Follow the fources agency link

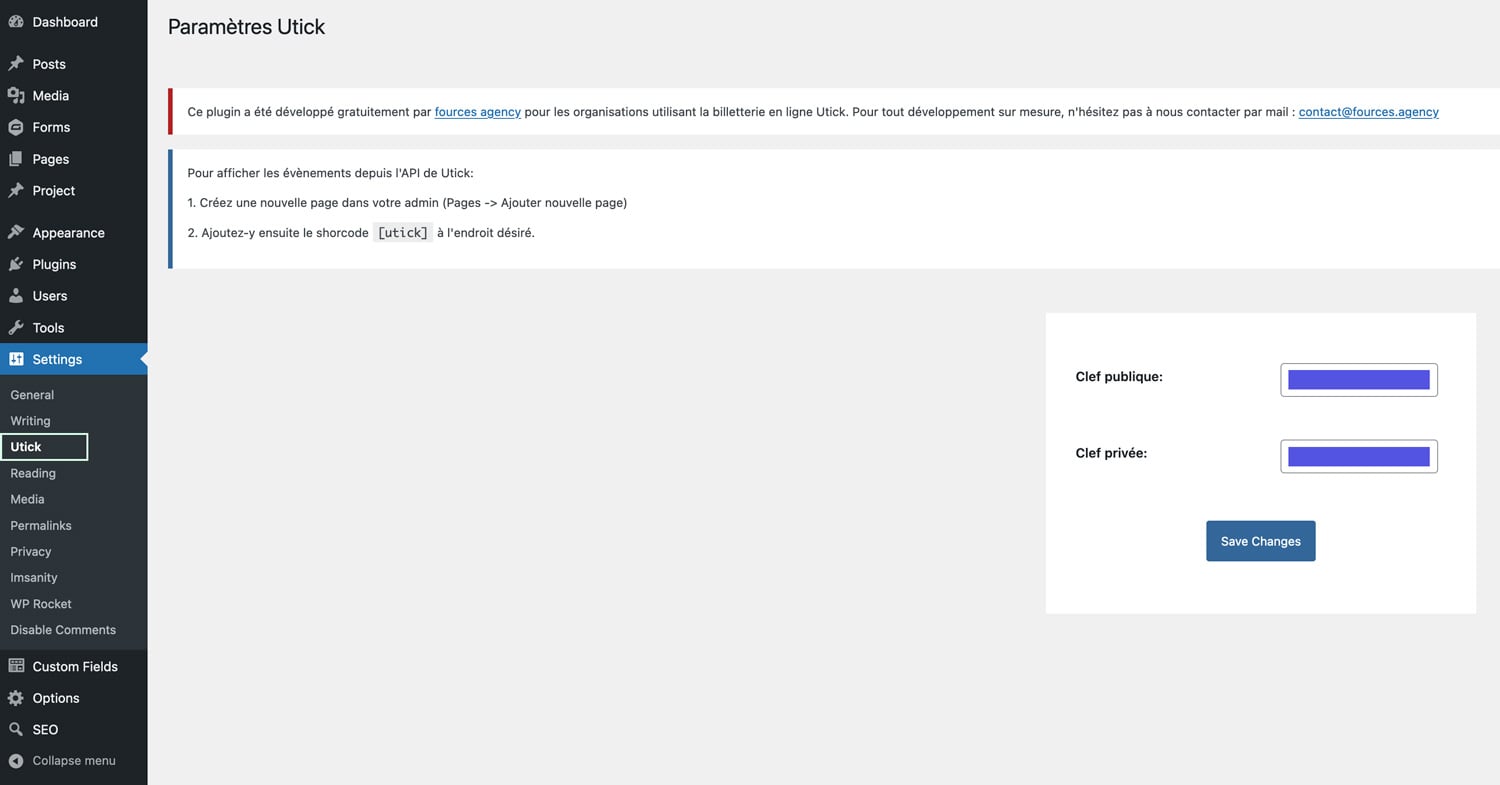tap(478, 112)
